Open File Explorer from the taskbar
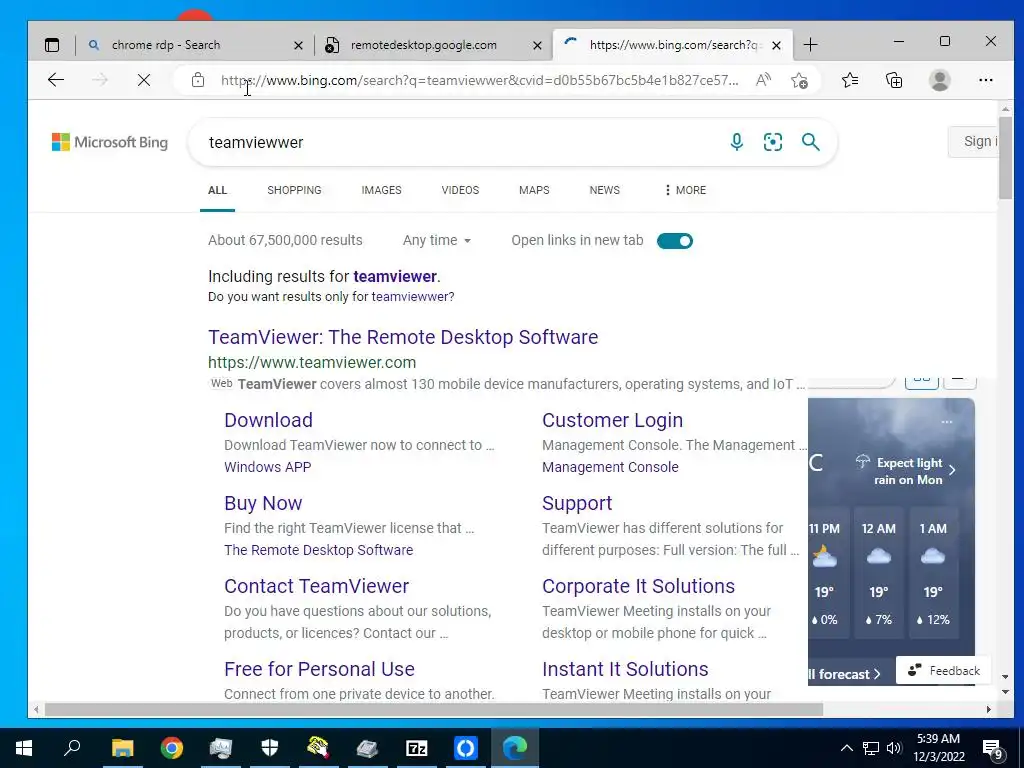This screenshot has width=1024, height=768. click(x=122, y=748)
